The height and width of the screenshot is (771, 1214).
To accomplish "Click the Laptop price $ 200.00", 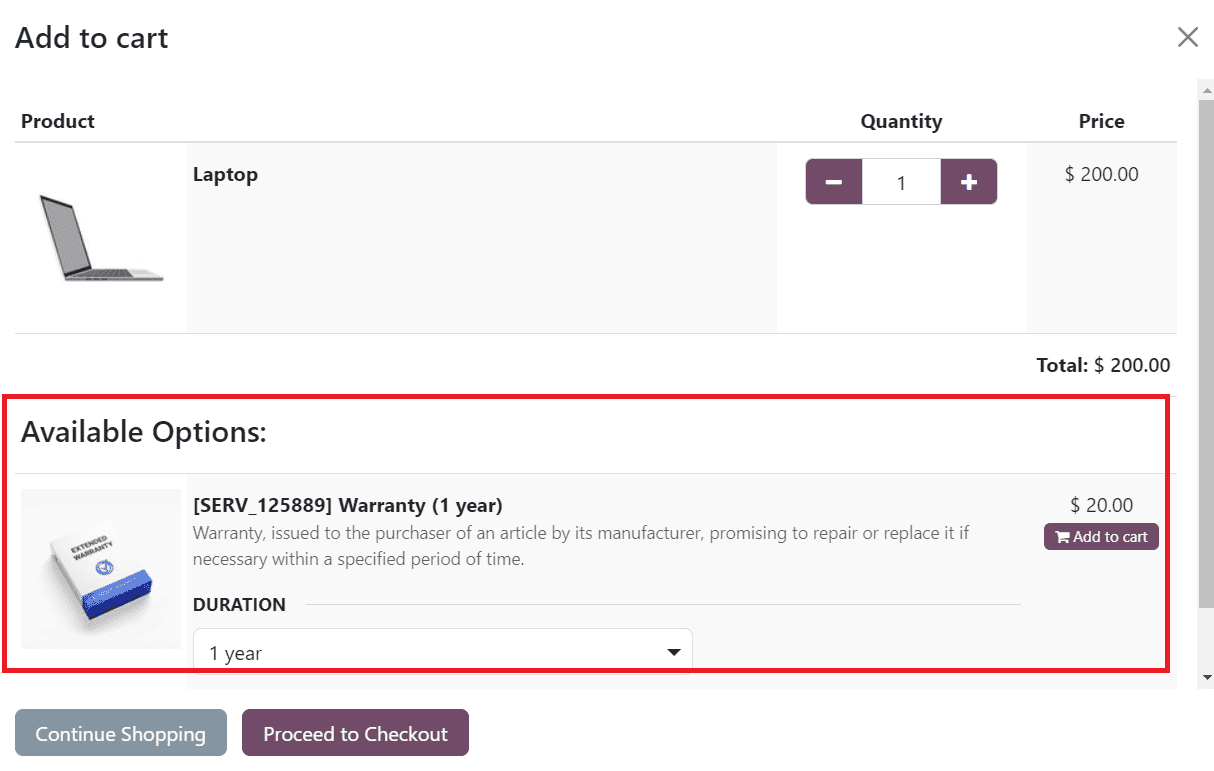I will click(x=1102, y=174).
